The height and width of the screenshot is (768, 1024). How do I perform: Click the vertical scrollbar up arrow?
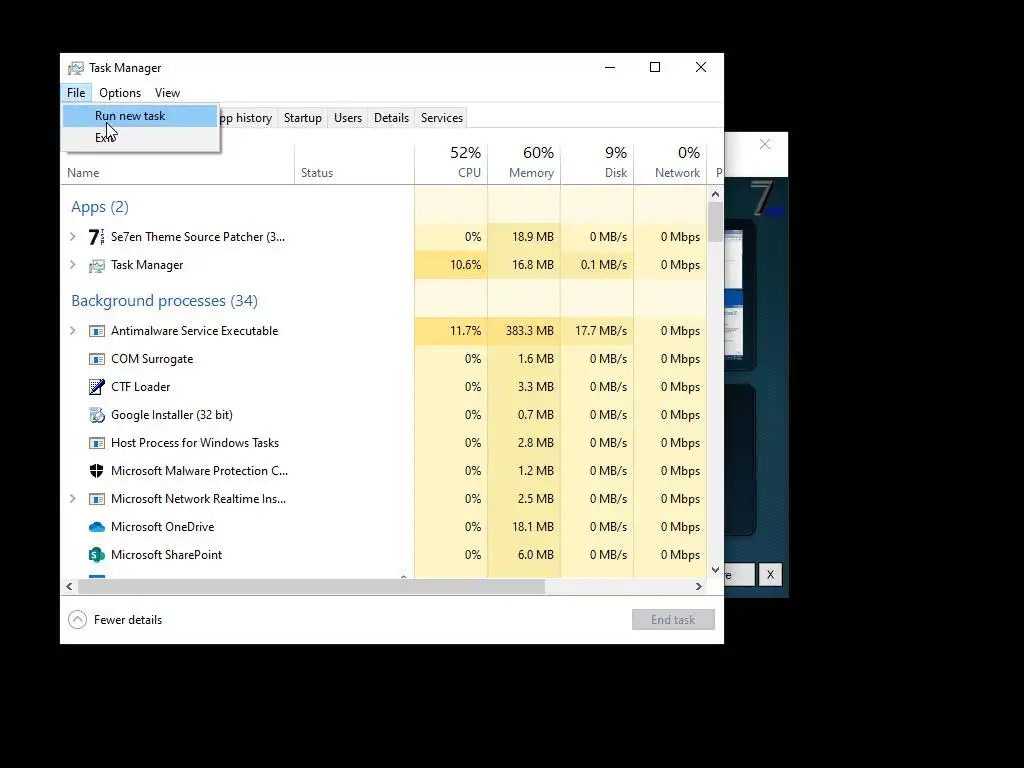[715, 194]
